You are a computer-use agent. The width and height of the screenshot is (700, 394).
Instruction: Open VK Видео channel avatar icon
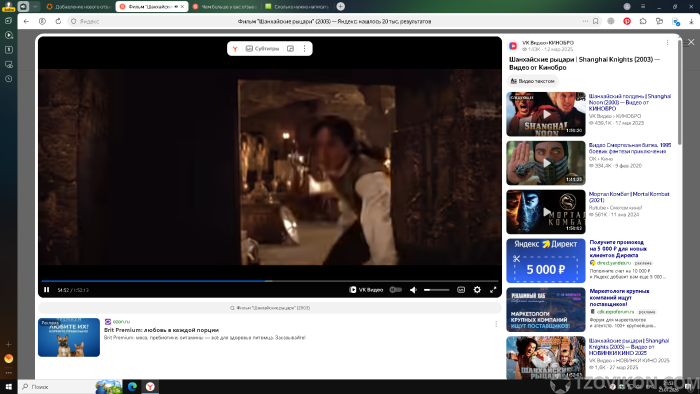(513, 46)
